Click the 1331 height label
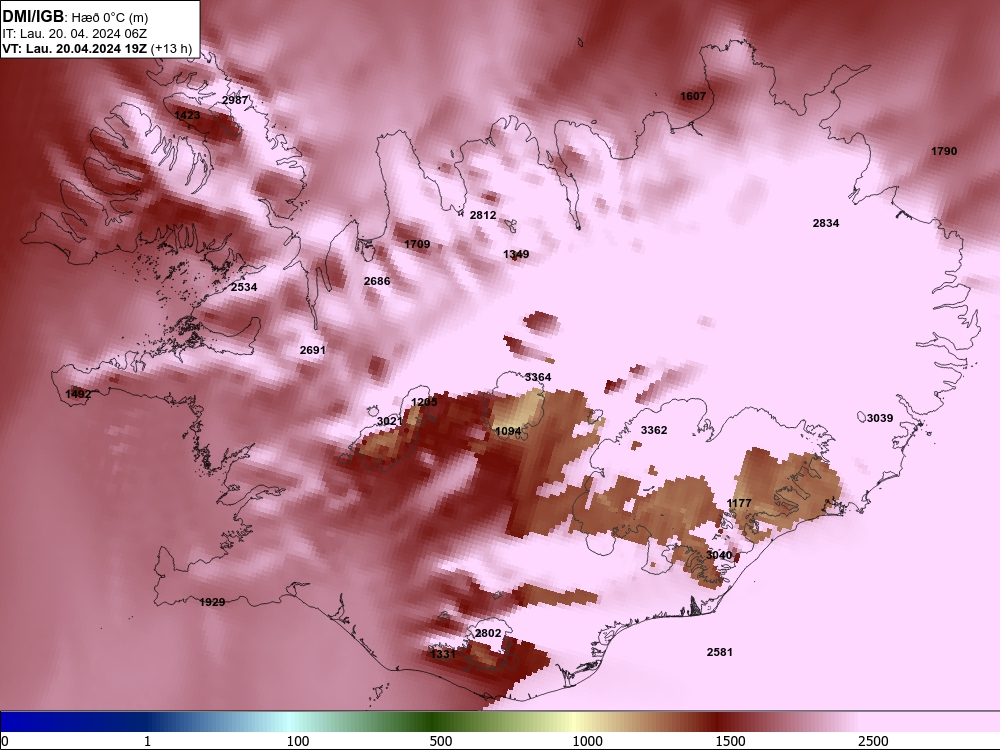The image size is (1000, 750). pos(443,654)
